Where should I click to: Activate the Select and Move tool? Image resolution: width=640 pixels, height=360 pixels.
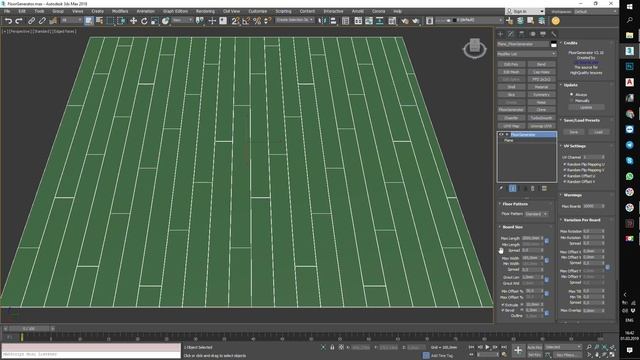(133, 21)
